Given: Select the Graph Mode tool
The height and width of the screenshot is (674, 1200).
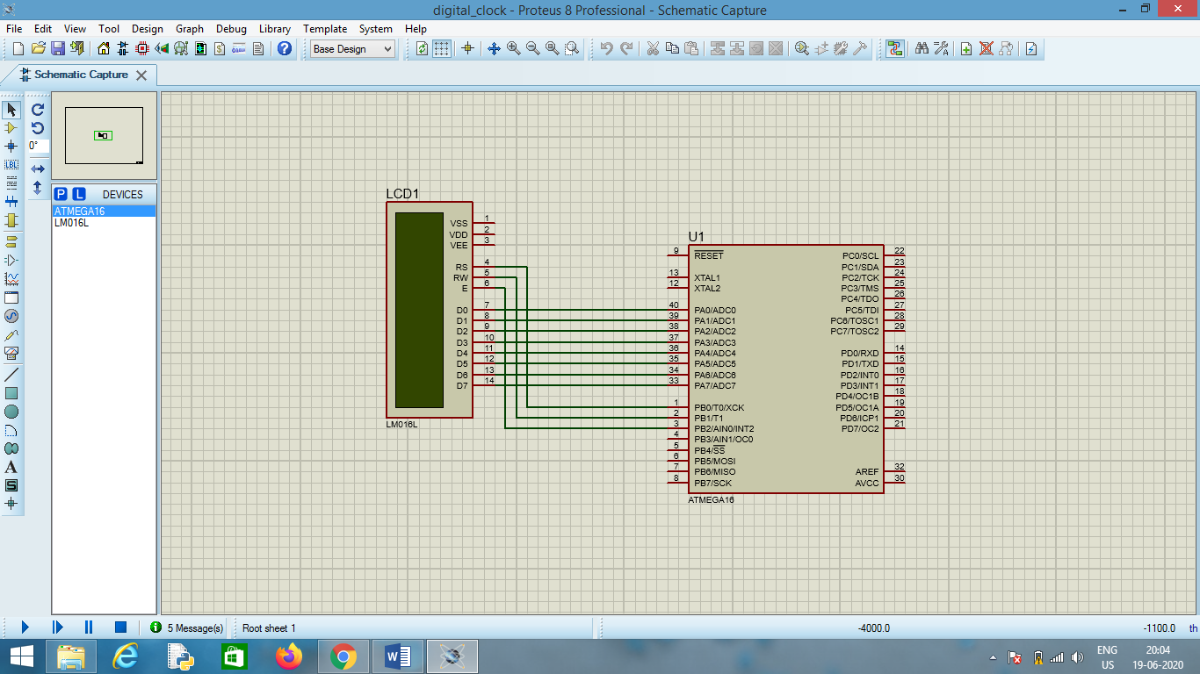Looking at the screenshot, I should coord(12,278).
